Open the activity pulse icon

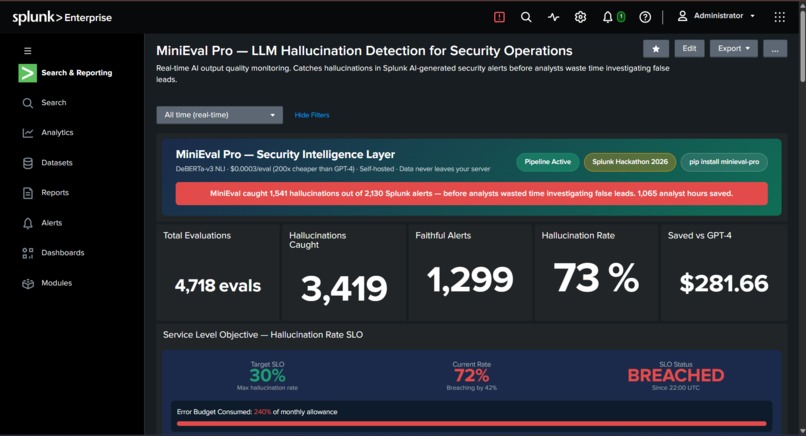coord(554,17)
